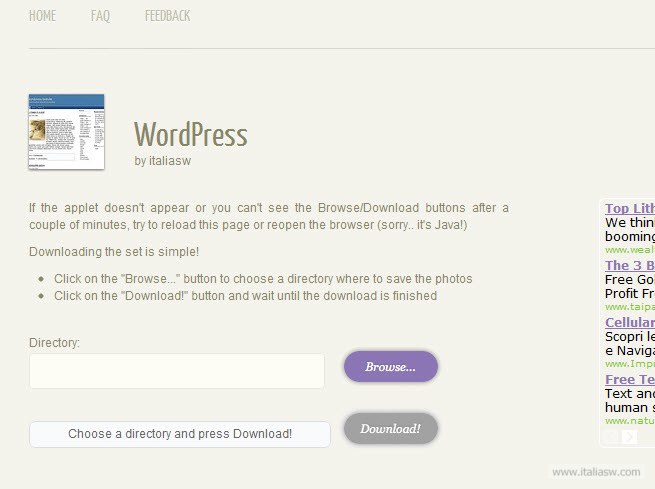
Task: Click the 'Downloading the set is simple!' text
Action: tap(114, 252)
